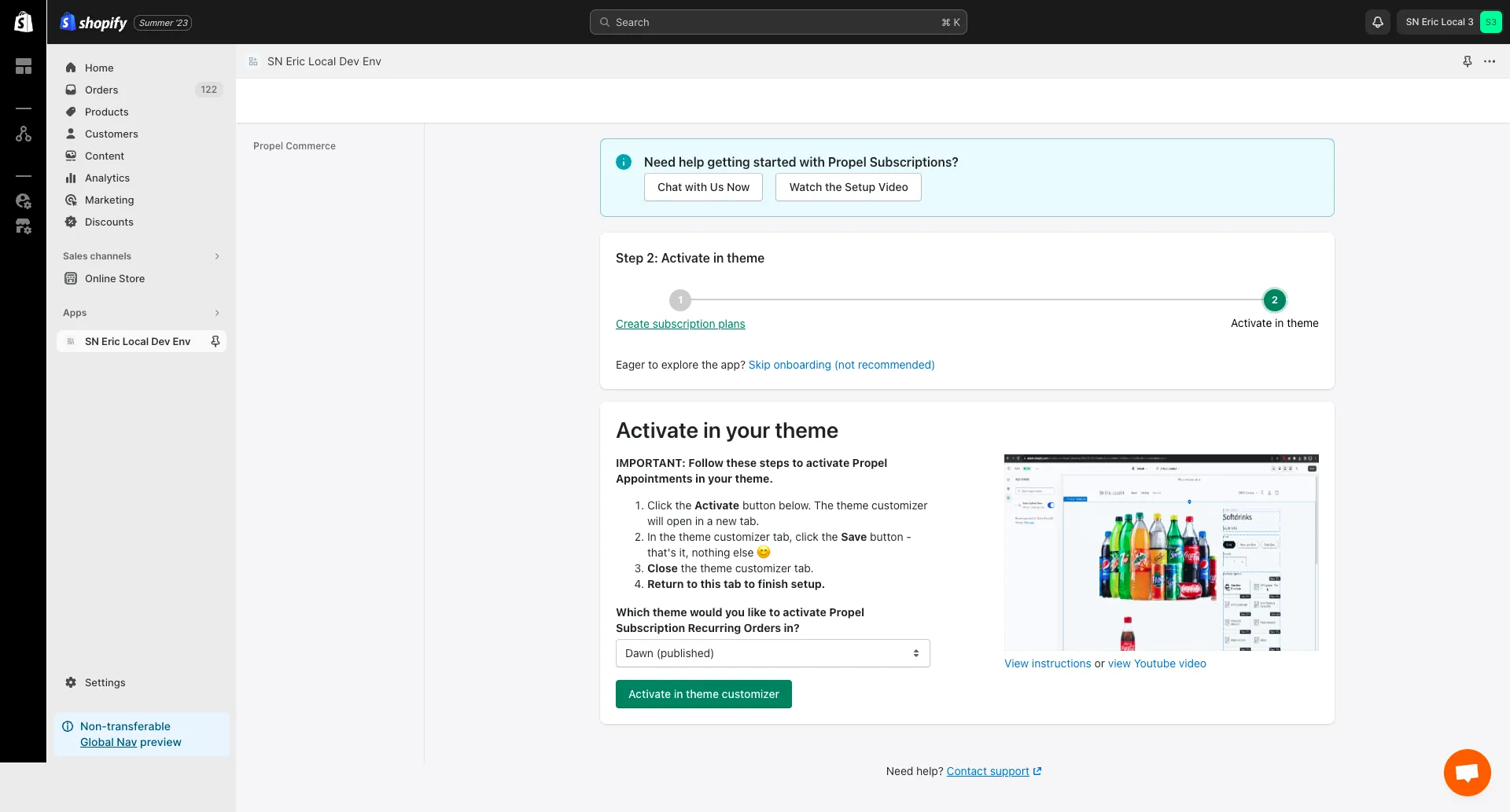Go to Home in sidebar

[x=142, y=68]
